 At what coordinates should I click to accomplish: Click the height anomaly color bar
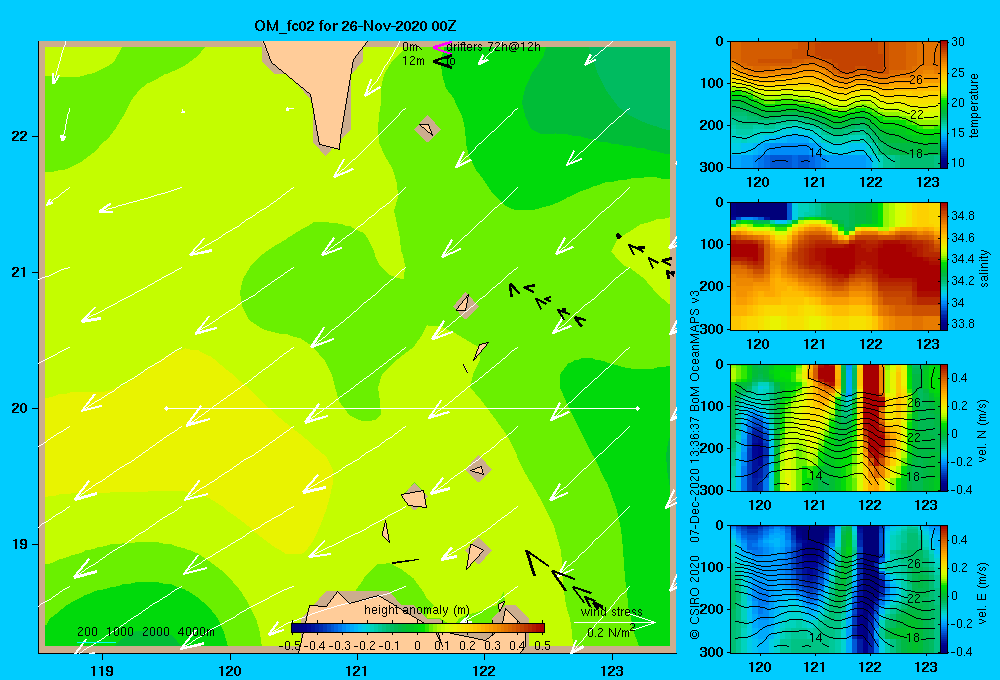[x=418, y=628]
